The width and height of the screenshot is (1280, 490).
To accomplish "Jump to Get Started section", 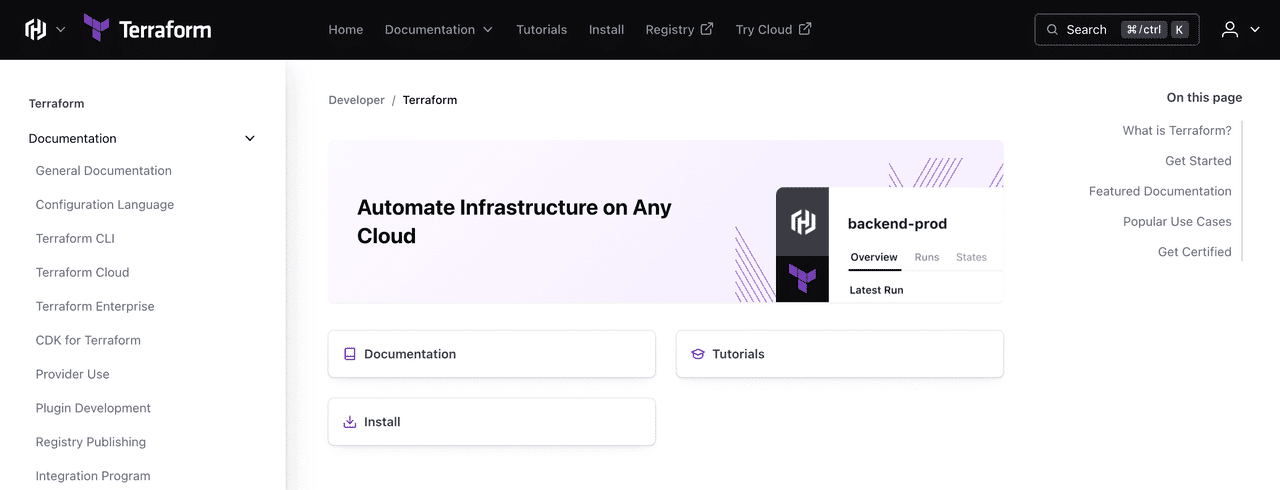I will point(1198,161).
